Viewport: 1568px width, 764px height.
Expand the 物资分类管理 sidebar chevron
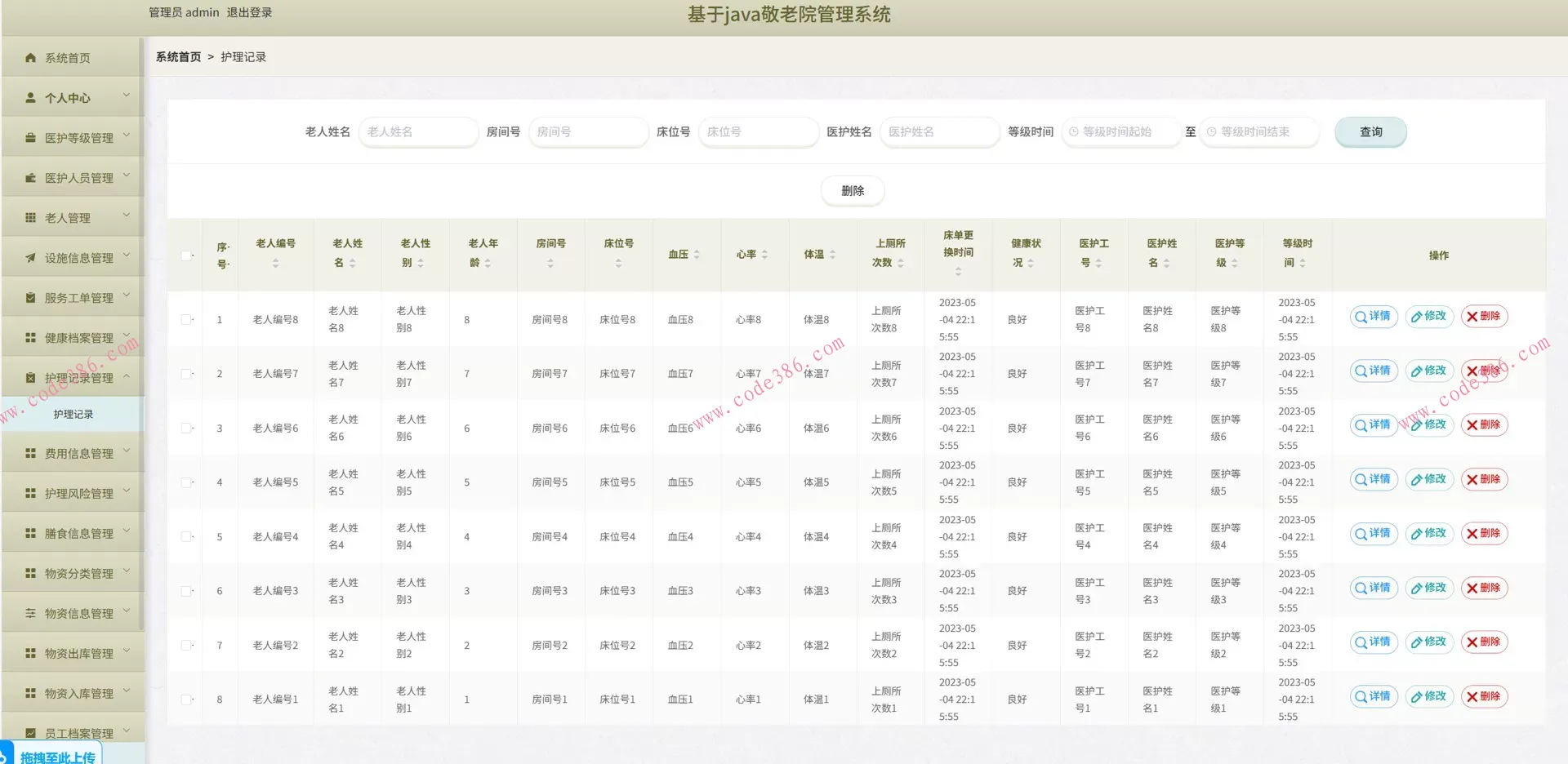[127, 572]
